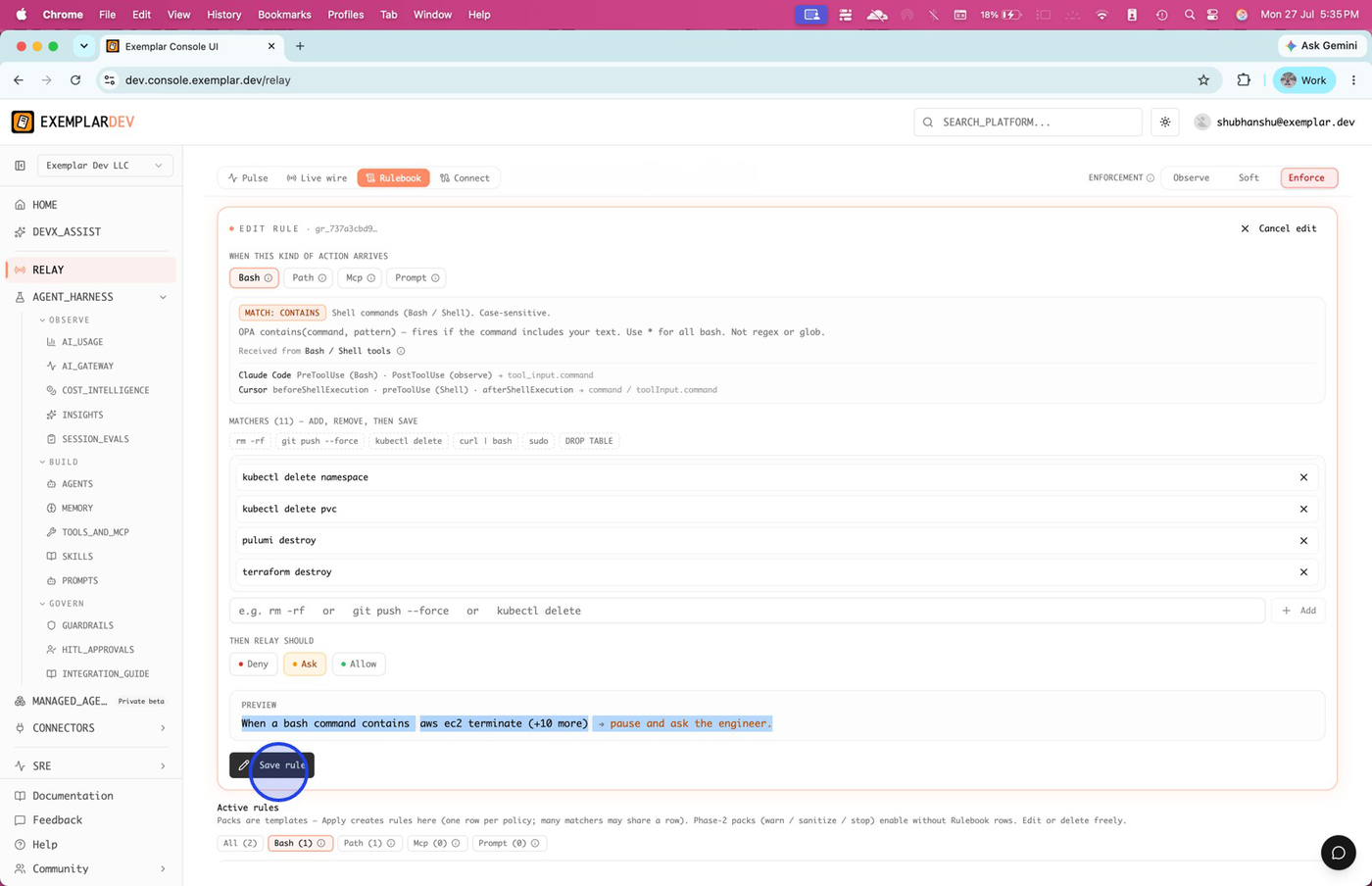Switch to the Rulebook tab
Image resolution: width=1372 pixels, height=886 pixels.
393,178
